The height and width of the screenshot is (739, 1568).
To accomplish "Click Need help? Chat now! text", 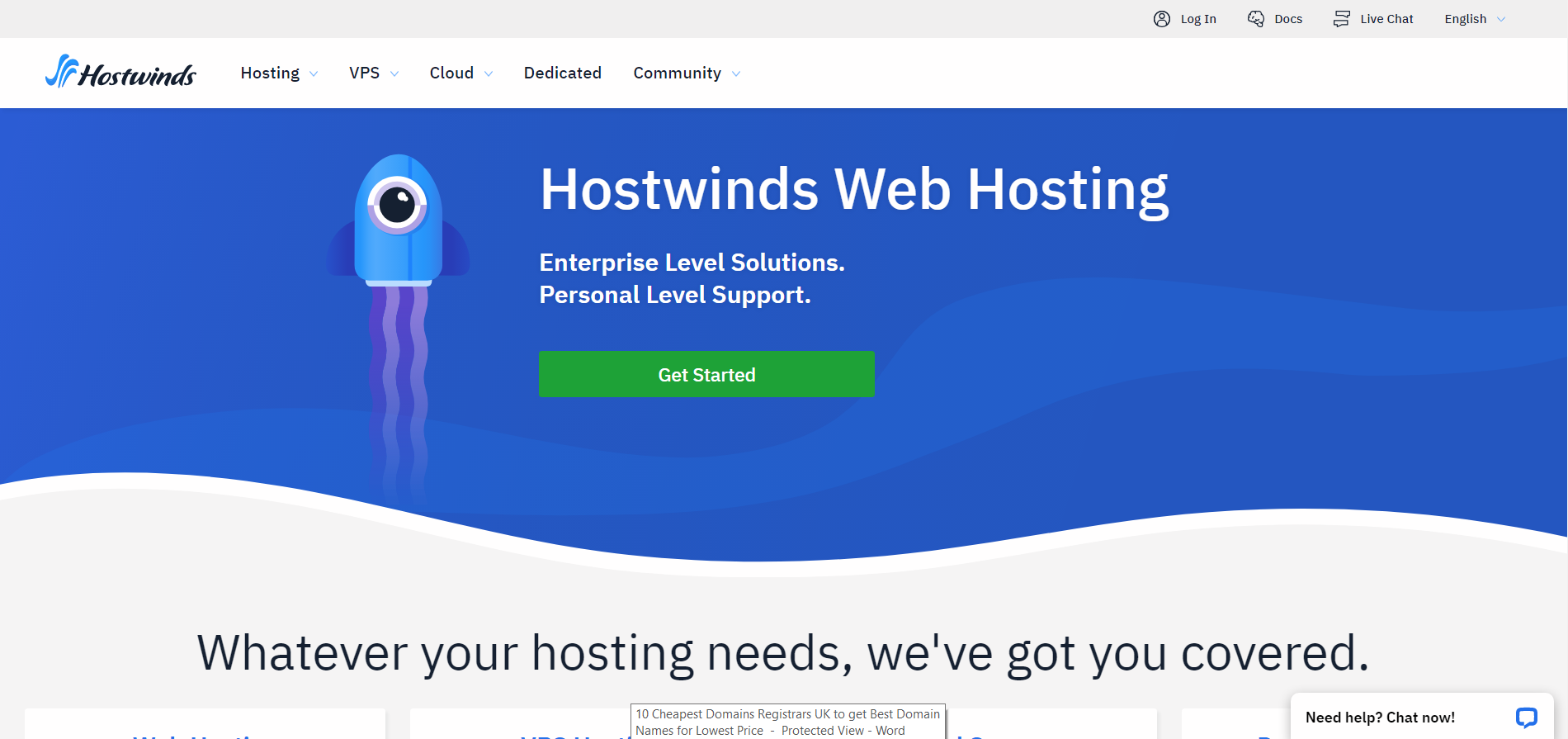I will point(1380,718).
